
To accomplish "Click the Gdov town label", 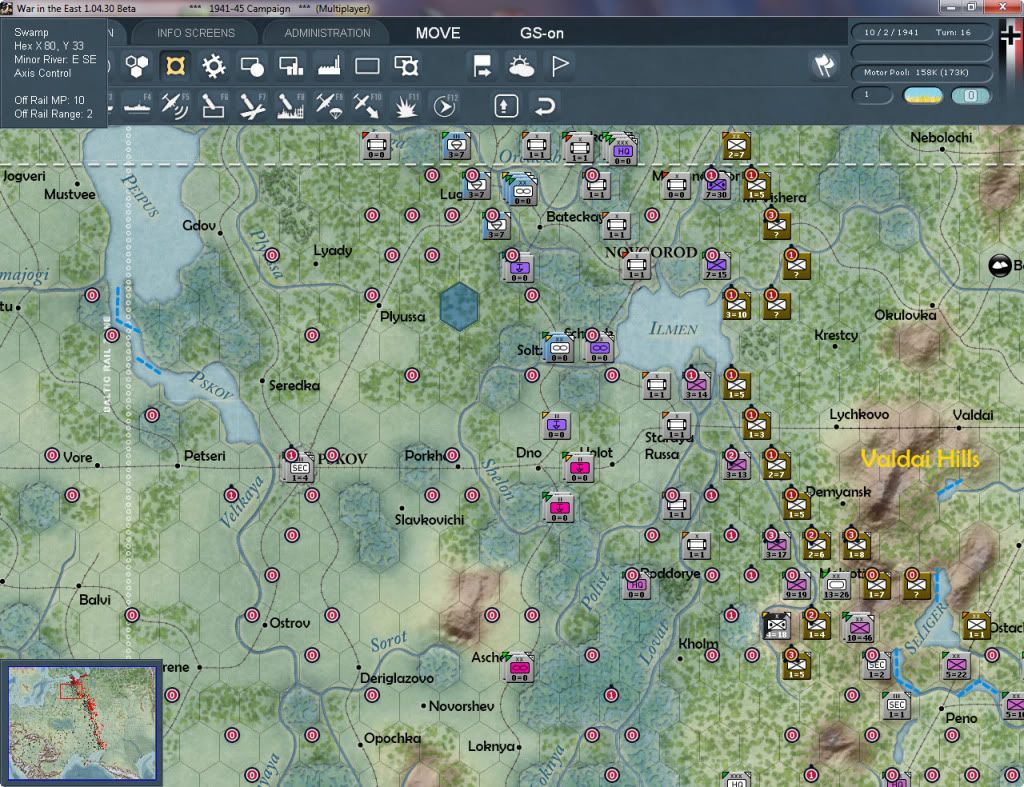I will click(199, 225).
